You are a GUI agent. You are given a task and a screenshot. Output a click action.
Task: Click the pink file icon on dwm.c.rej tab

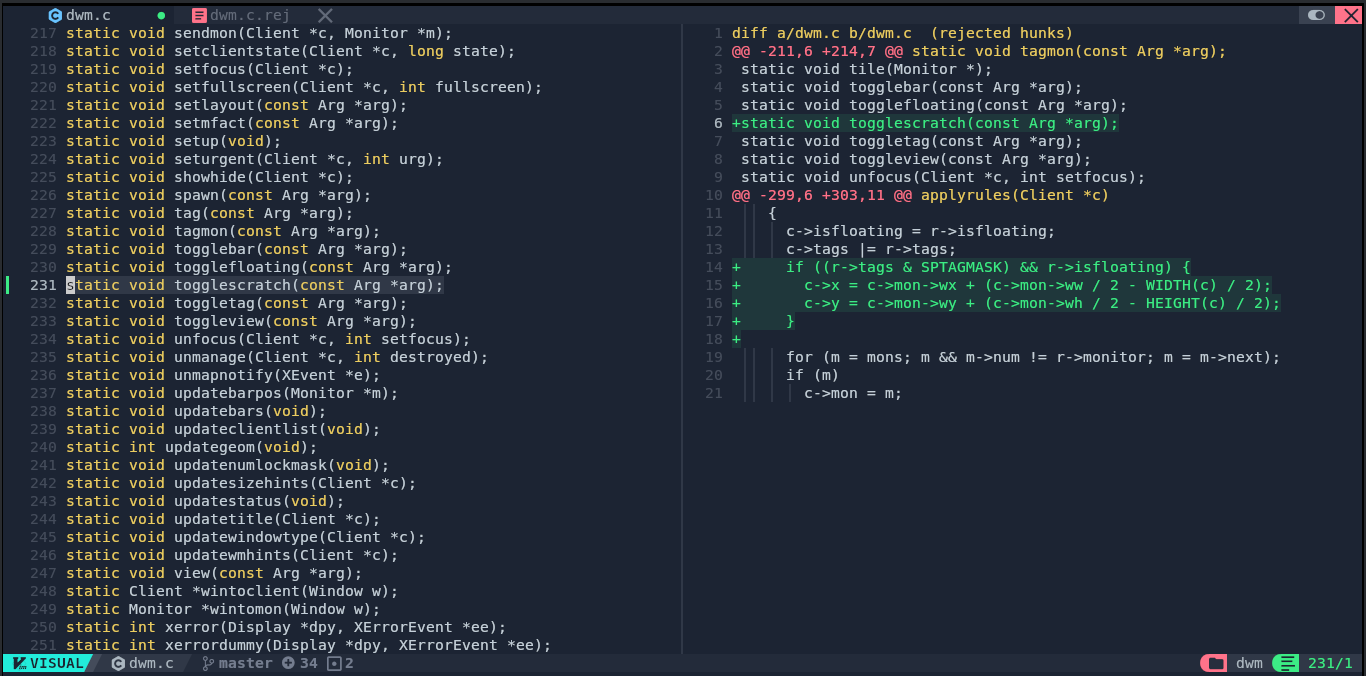tap(199, 15)
